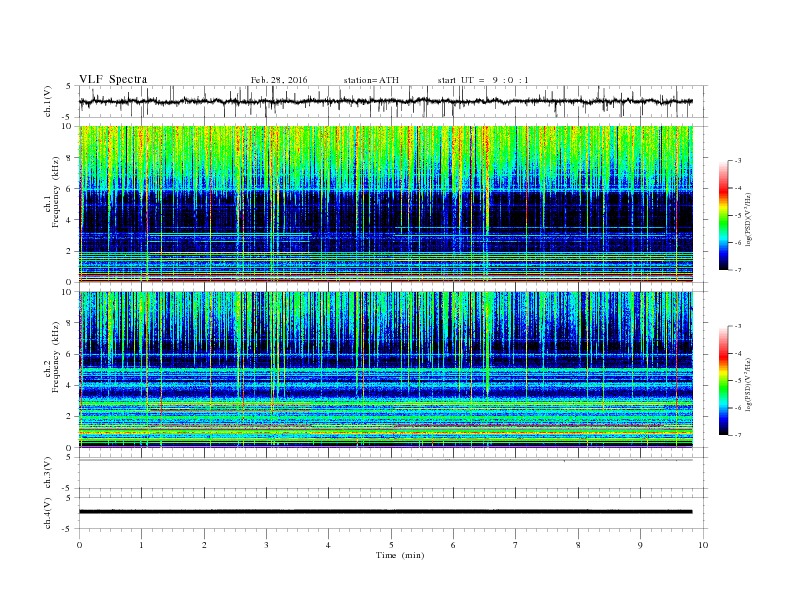
Task: Click time axis tick label "0"
Action: (x=79, y=545)
